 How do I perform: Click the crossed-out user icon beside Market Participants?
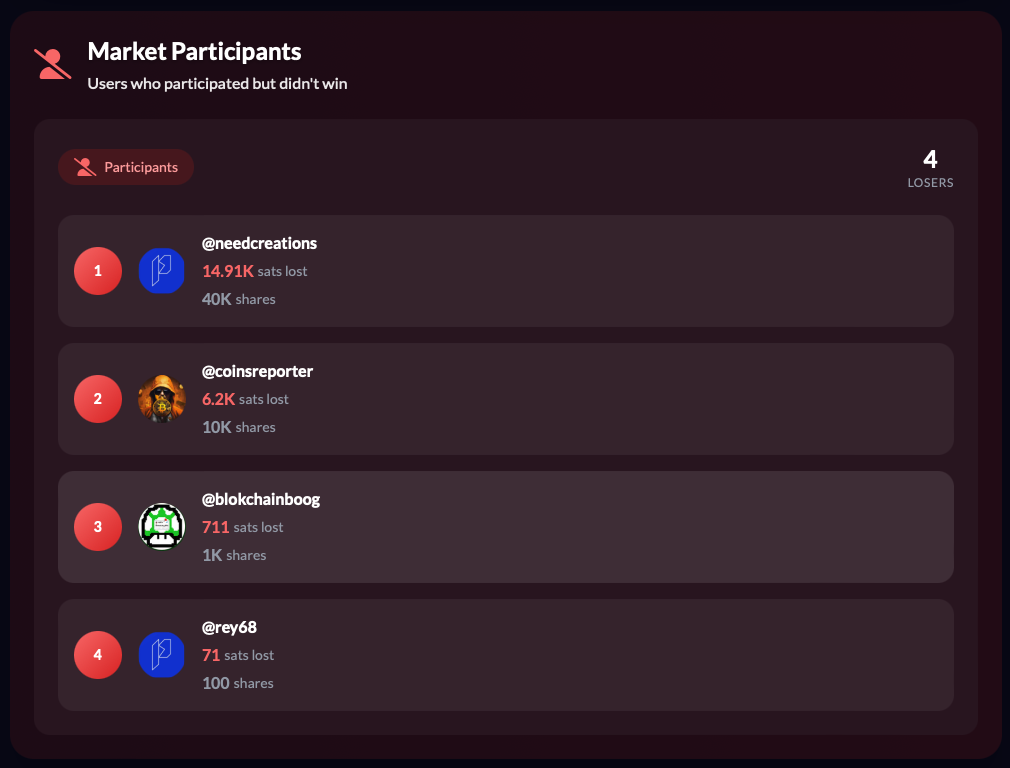(x=52, y=64)
